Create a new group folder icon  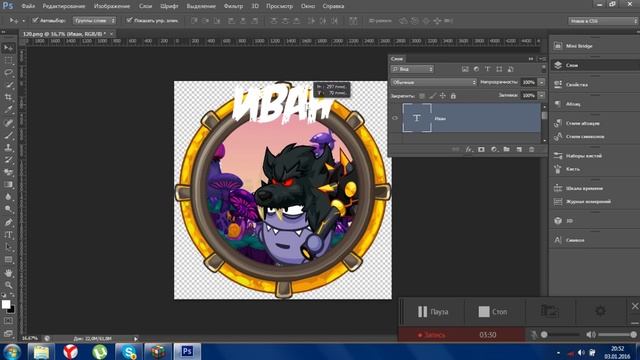(507, 149)
